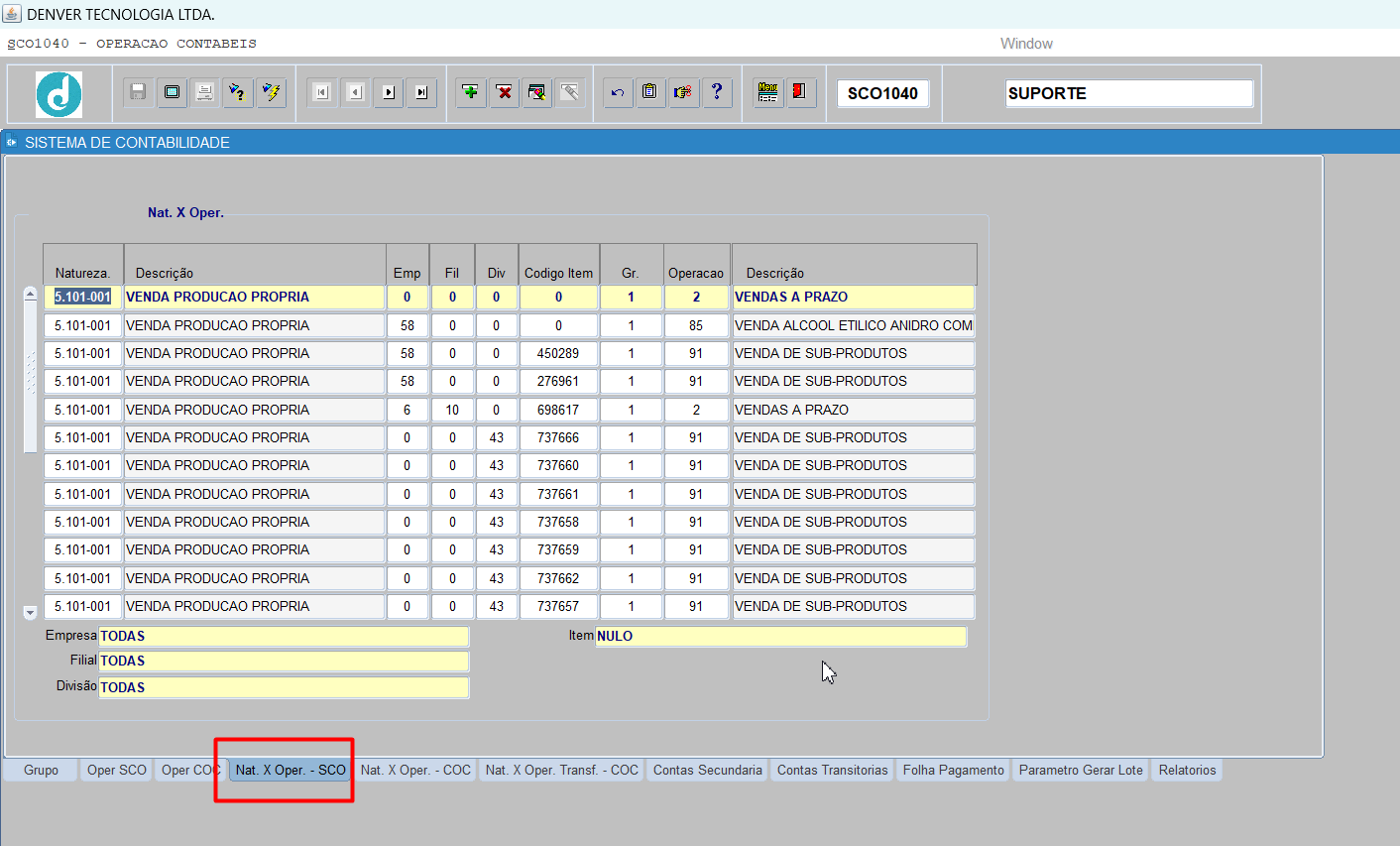The image size is (1400, 846).
Task: Click the undo arrow toolbar icon
Action: point(618,92)
